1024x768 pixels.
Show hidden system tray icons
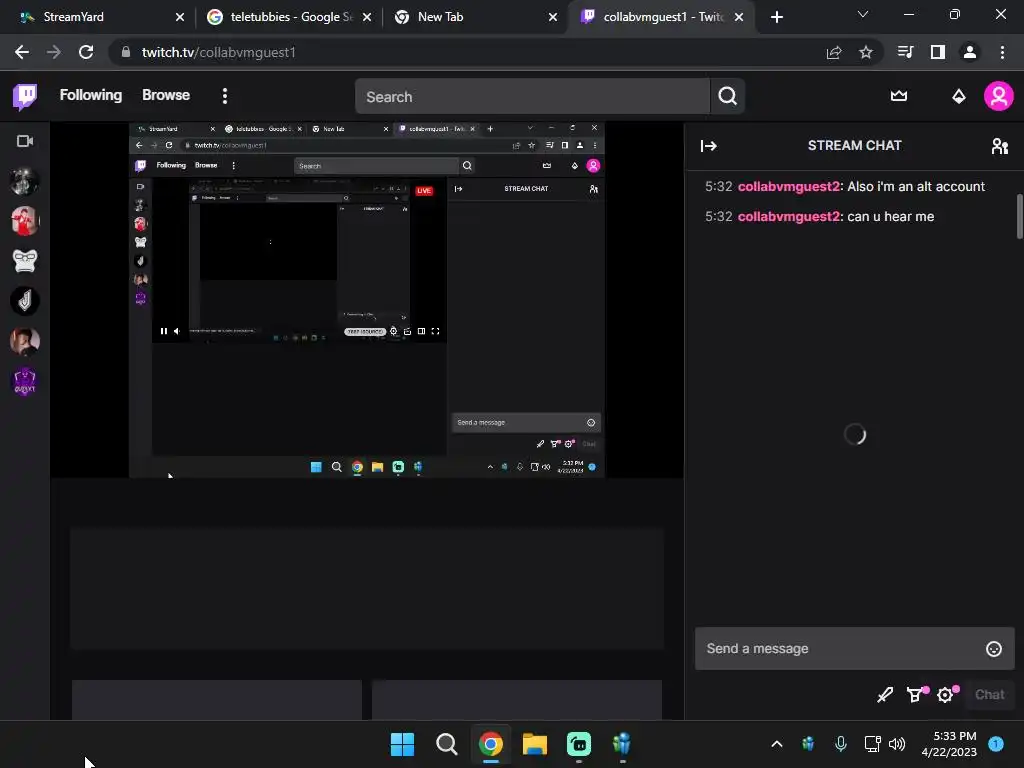pos(776,744)
